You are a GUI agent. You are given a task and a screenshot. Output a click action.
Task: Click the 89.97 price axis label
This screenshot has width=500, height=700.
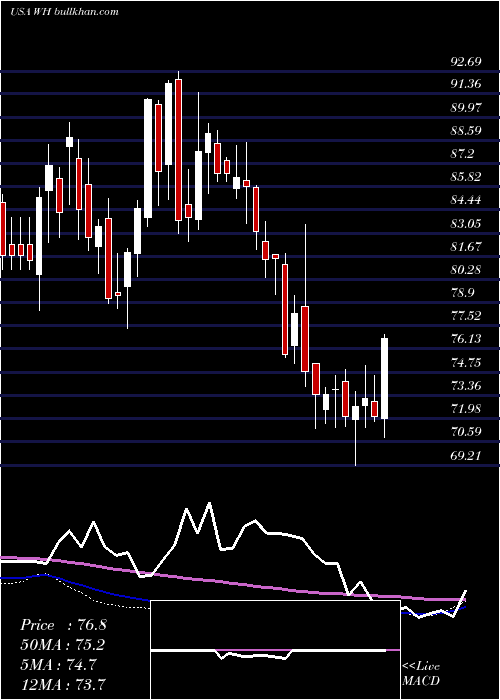466,108
